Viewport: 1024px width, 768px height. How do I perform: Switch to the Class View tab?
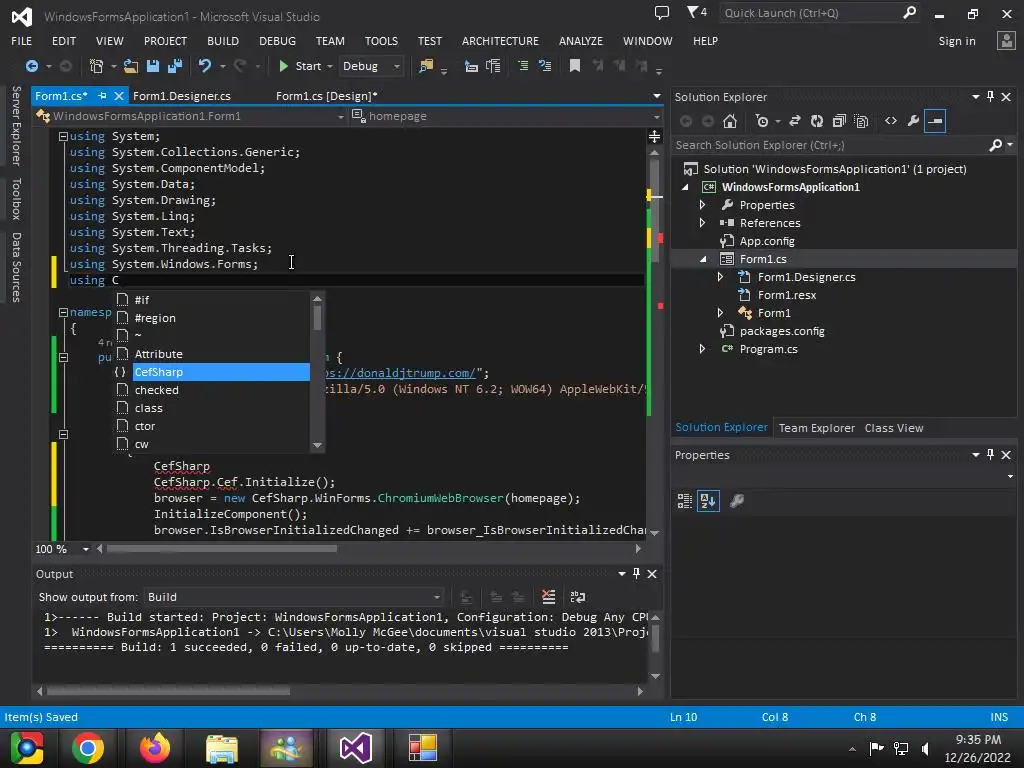(x=894, y=428)
